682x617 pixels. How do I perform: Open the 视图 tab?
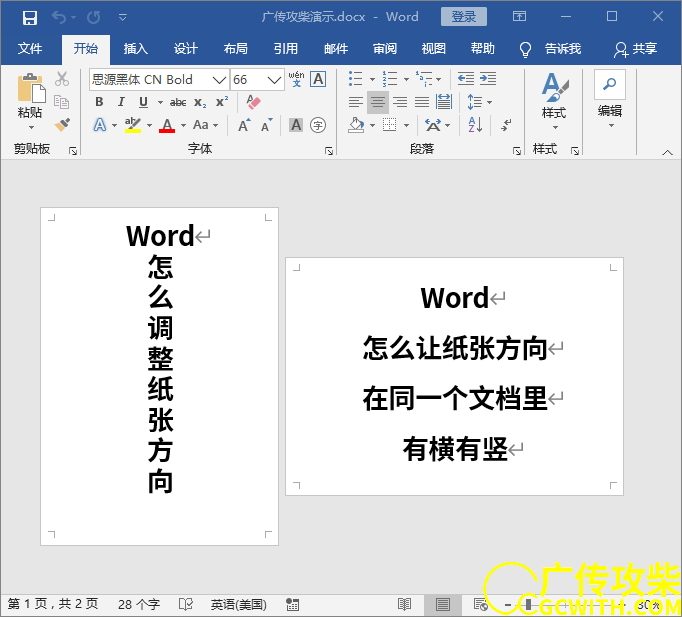point(434,48)
